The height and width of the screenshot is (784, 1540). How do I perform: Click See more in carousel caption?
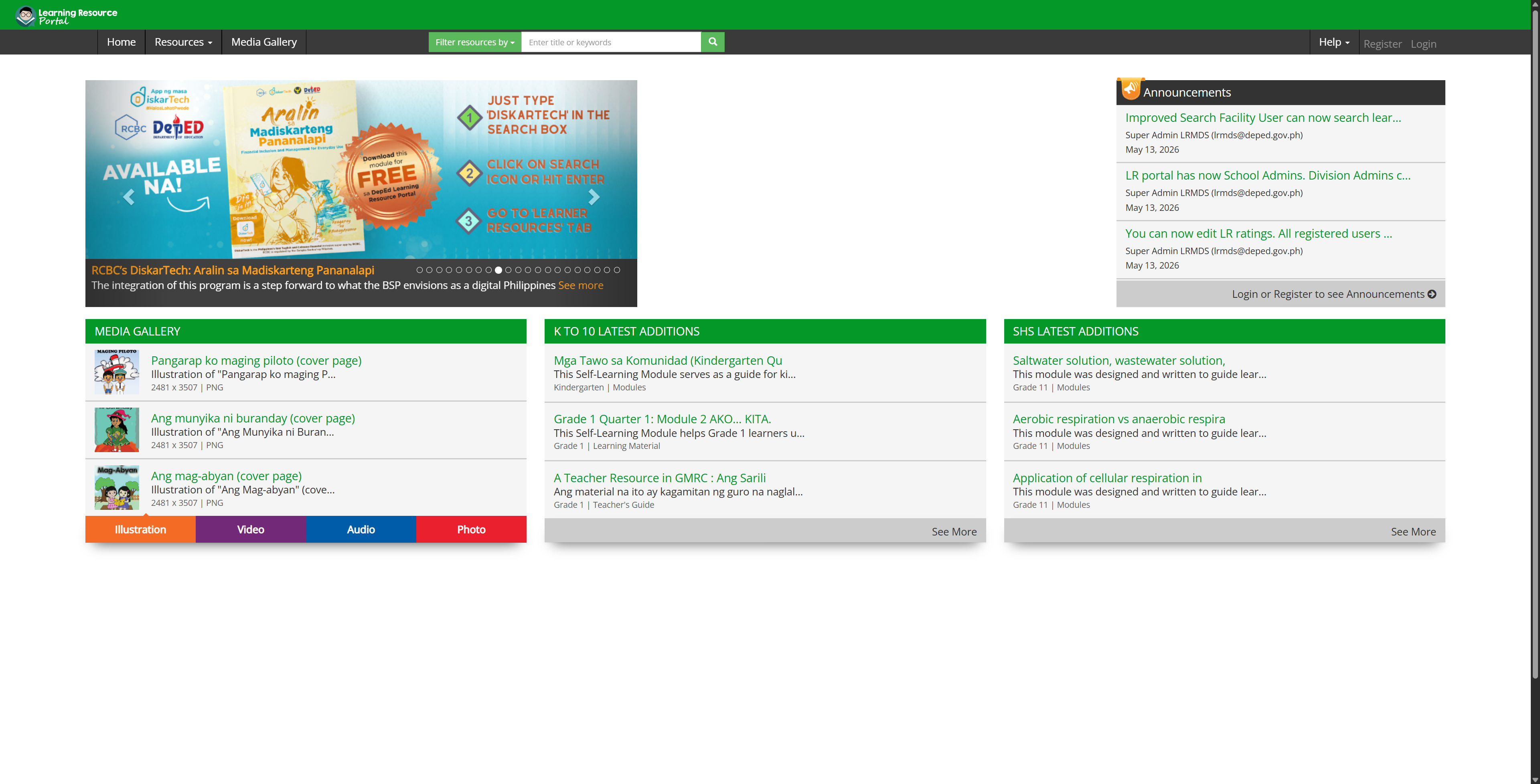(580, 285)
